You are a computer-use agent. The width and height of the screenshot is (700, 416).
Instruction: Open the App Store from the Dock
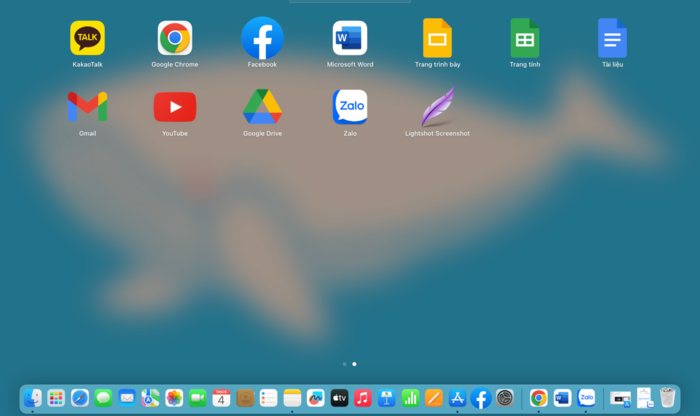[x=458, y=398]
